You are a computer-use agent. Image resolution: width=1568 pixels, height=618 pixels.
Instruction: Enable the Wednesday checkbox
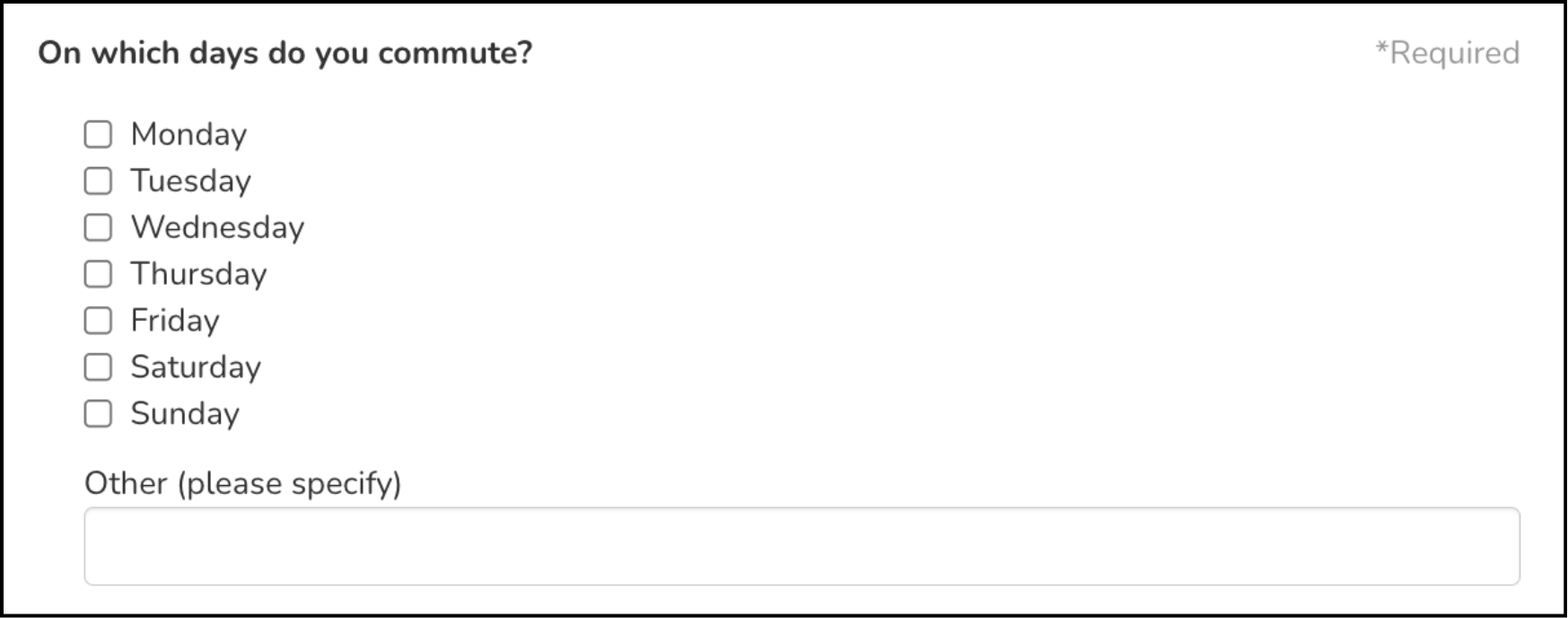[98, 227]
